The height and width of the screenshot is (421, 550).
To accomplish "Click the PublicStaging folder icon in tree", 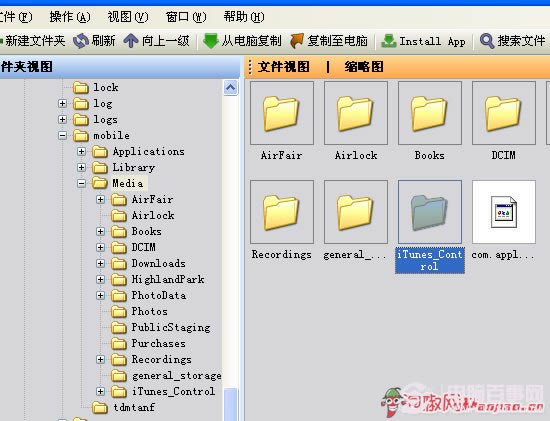I will [119, 327].
